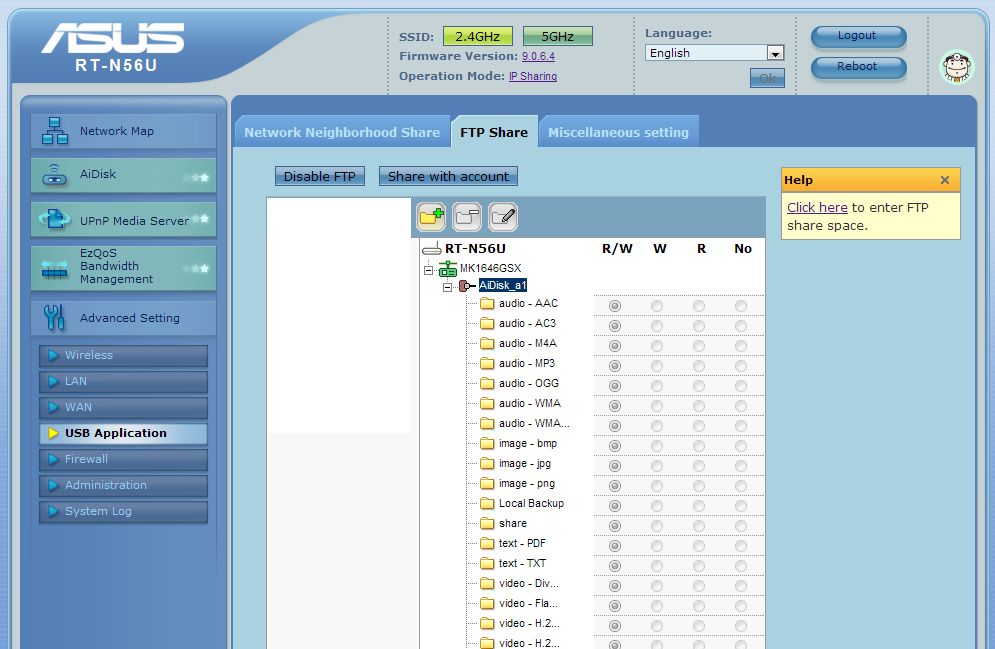Set audio - MP3 folder to read-only
This screenshot has height=649, width=995.
point(699,366)
